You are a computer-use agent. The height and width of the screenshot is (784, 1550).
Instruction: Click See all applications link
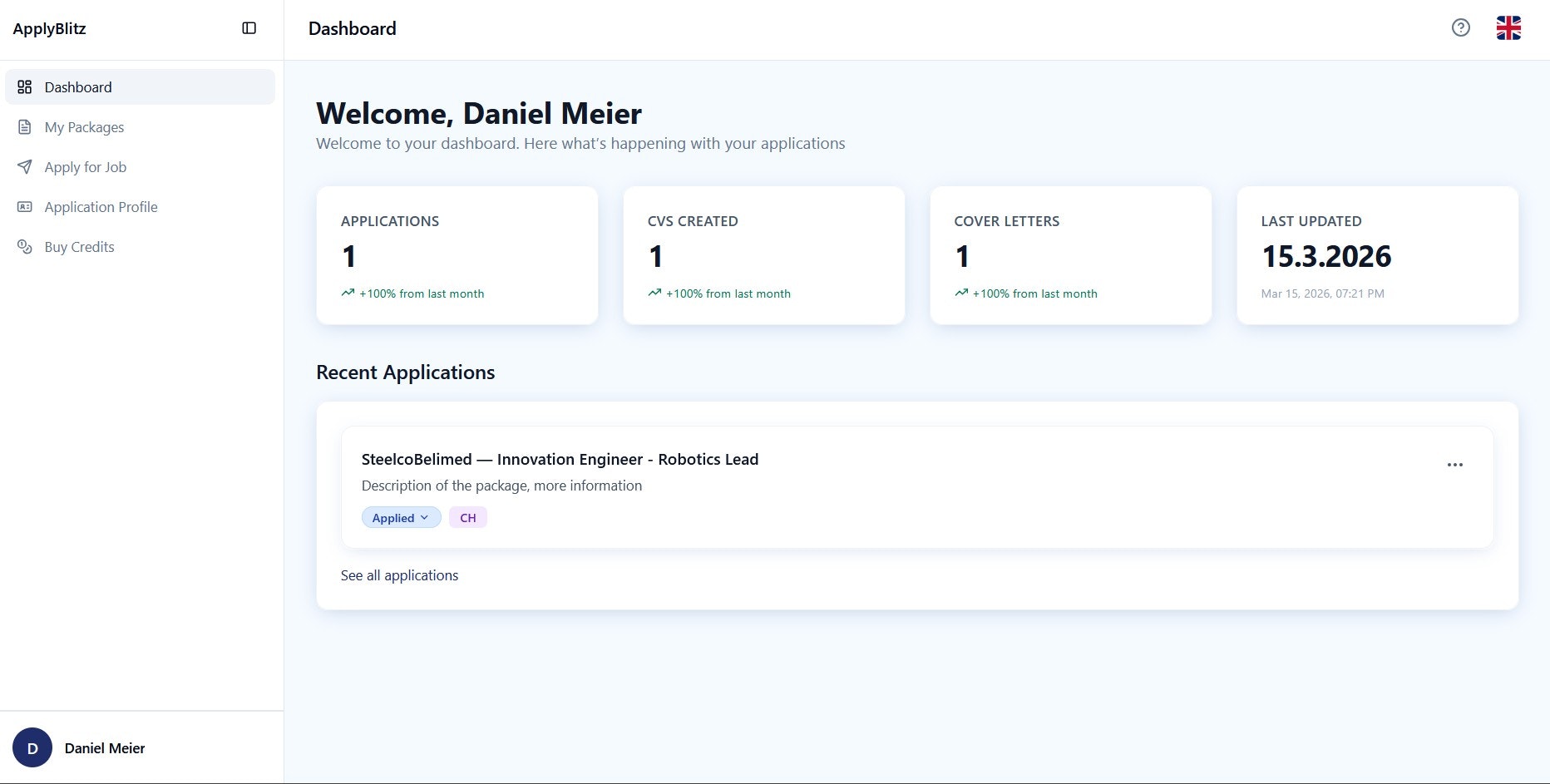click(x=399, y=575)
